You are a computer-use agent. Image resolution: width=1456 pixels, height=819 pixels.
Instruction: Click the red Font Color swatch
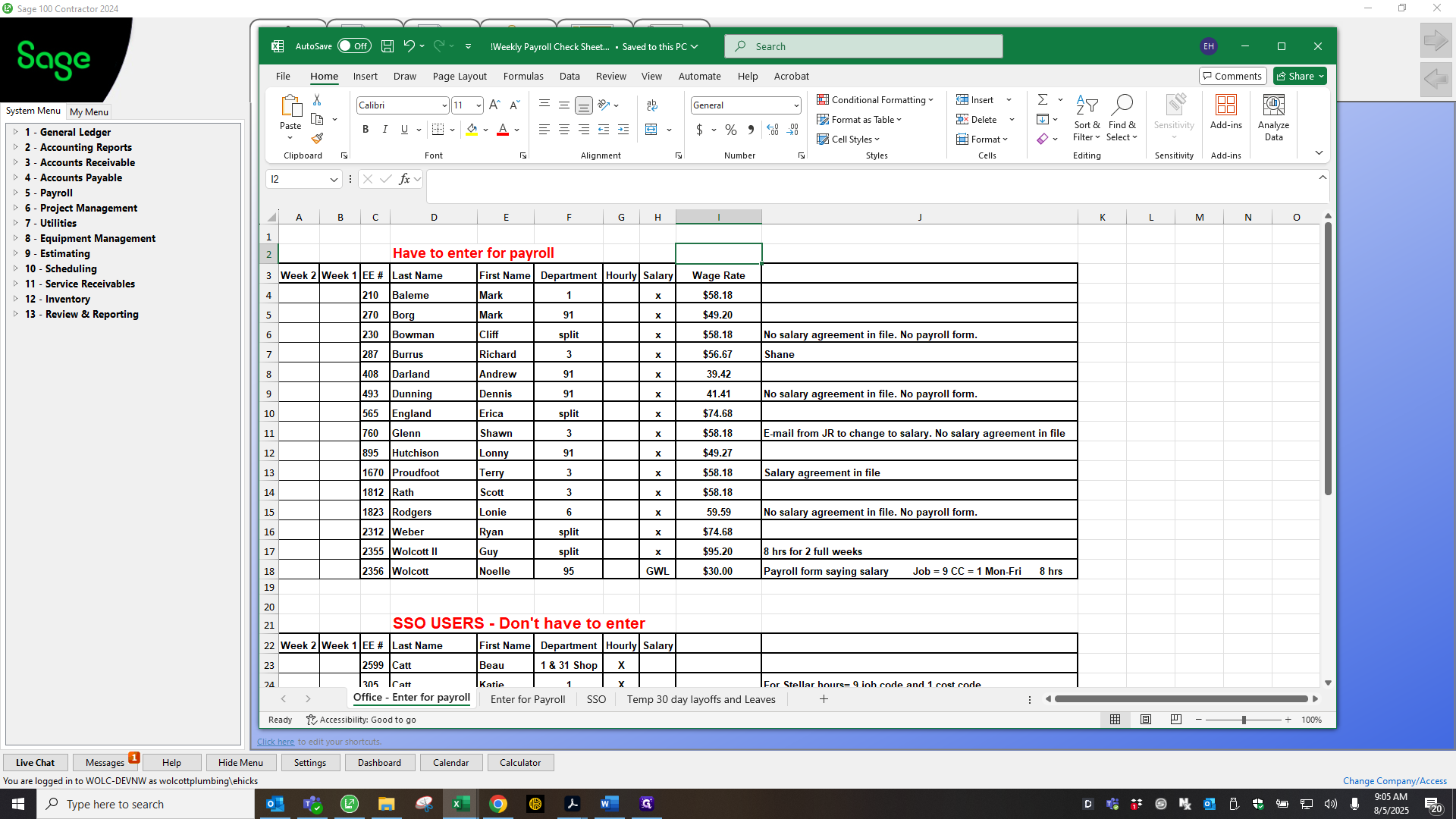[502, 130]
